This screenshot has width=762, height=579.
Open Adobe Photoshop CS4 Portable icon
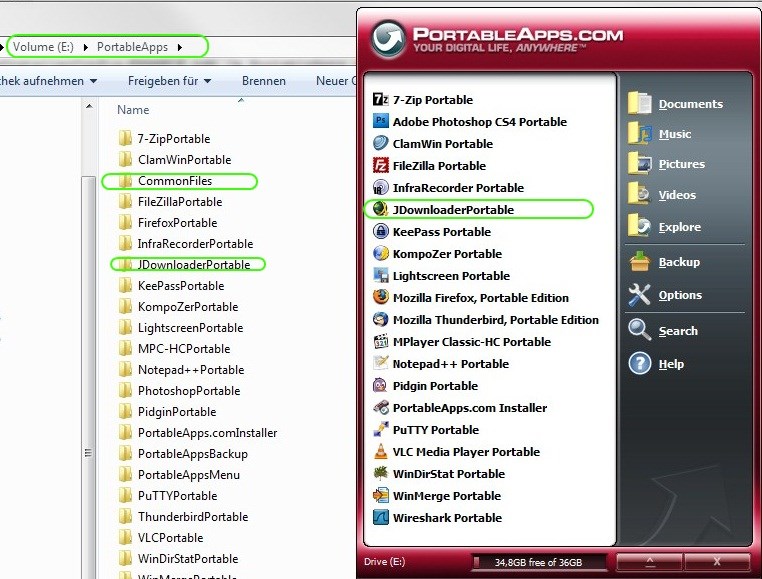pos(381,121)
